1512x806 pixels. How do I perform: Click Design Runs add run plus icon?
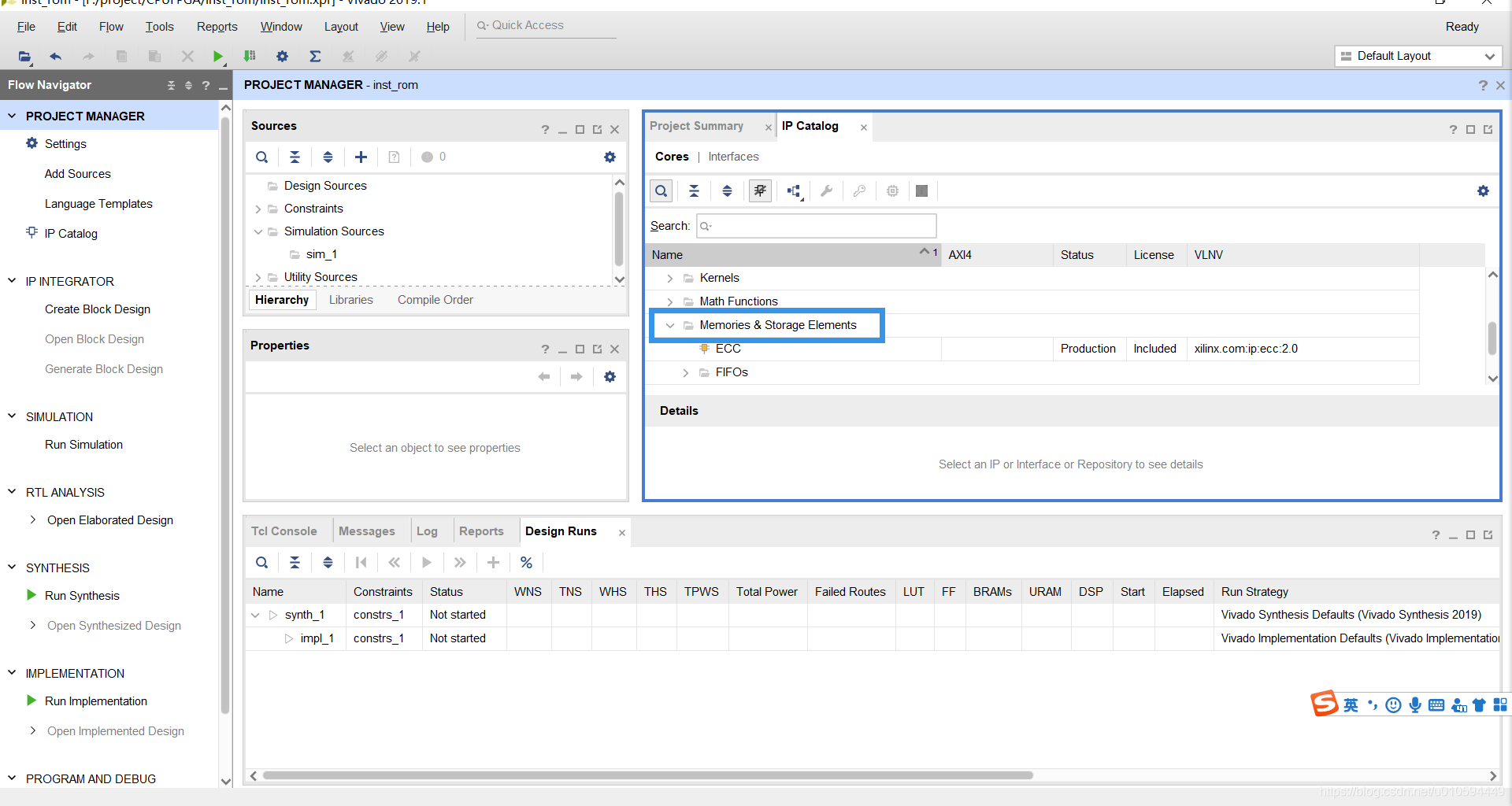tap(493, 562)
